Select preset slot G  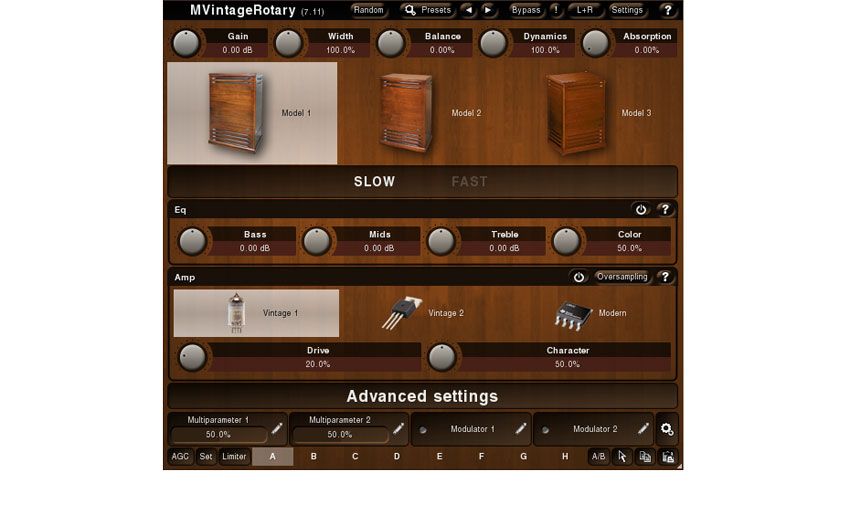coord(524,457)
